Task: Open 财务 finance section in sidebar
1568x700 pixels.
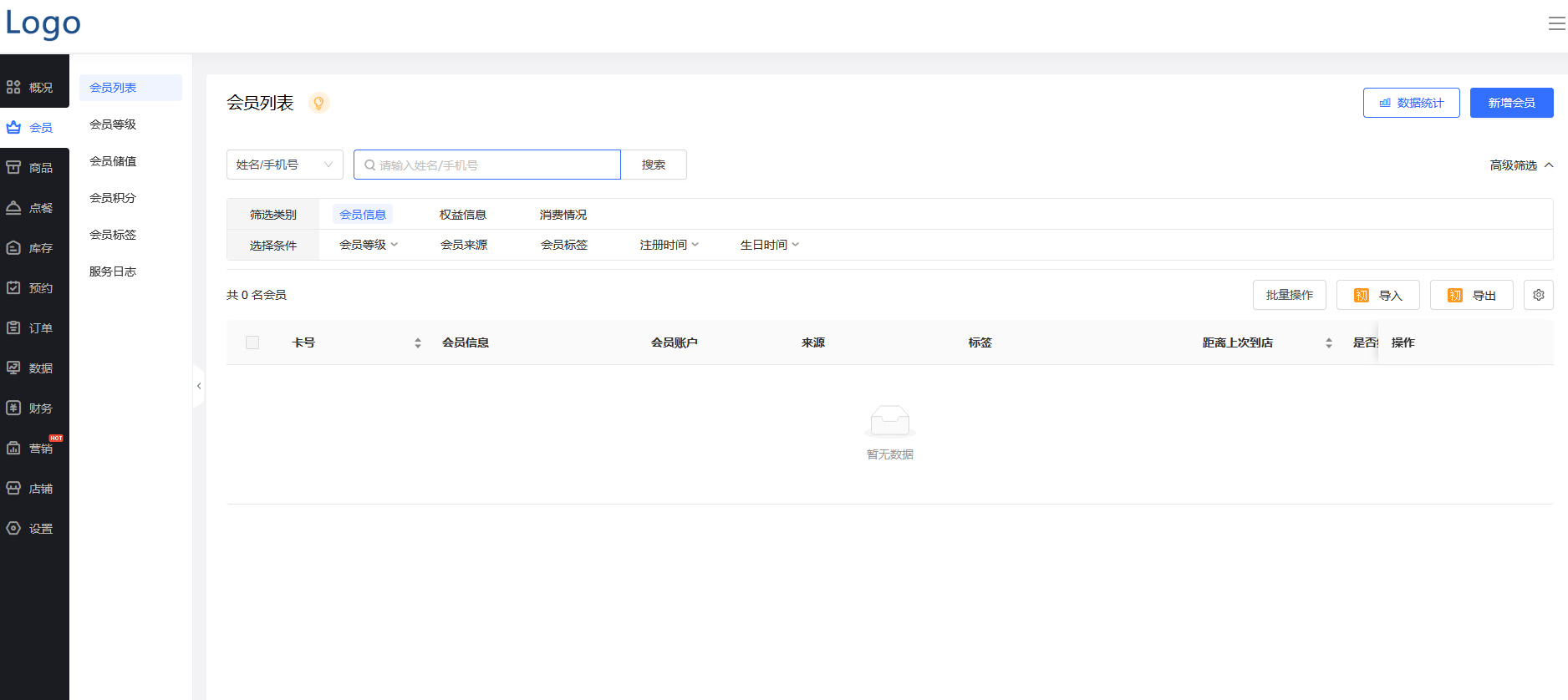Action: click(34, 408)
